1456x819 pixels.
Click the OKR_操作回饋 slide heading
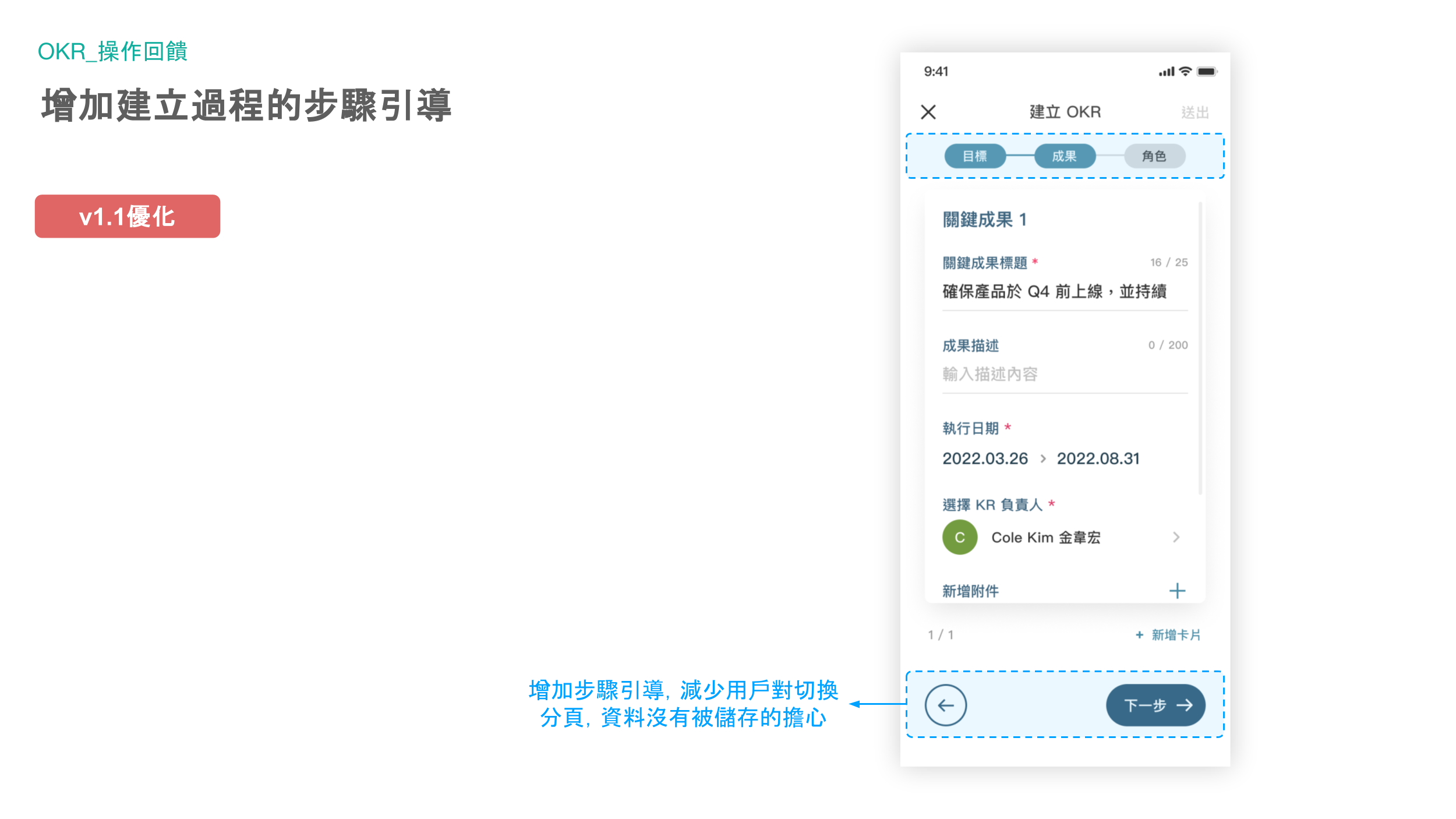tap(112, 51)
